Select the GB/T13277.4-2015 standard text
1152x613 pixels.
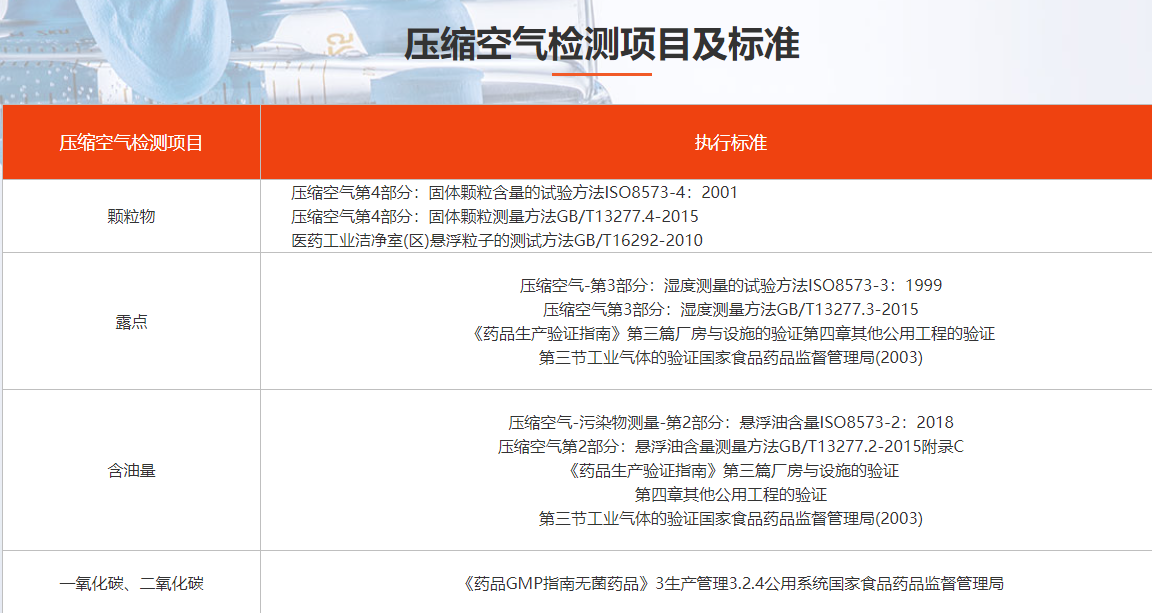pos(494,216)
